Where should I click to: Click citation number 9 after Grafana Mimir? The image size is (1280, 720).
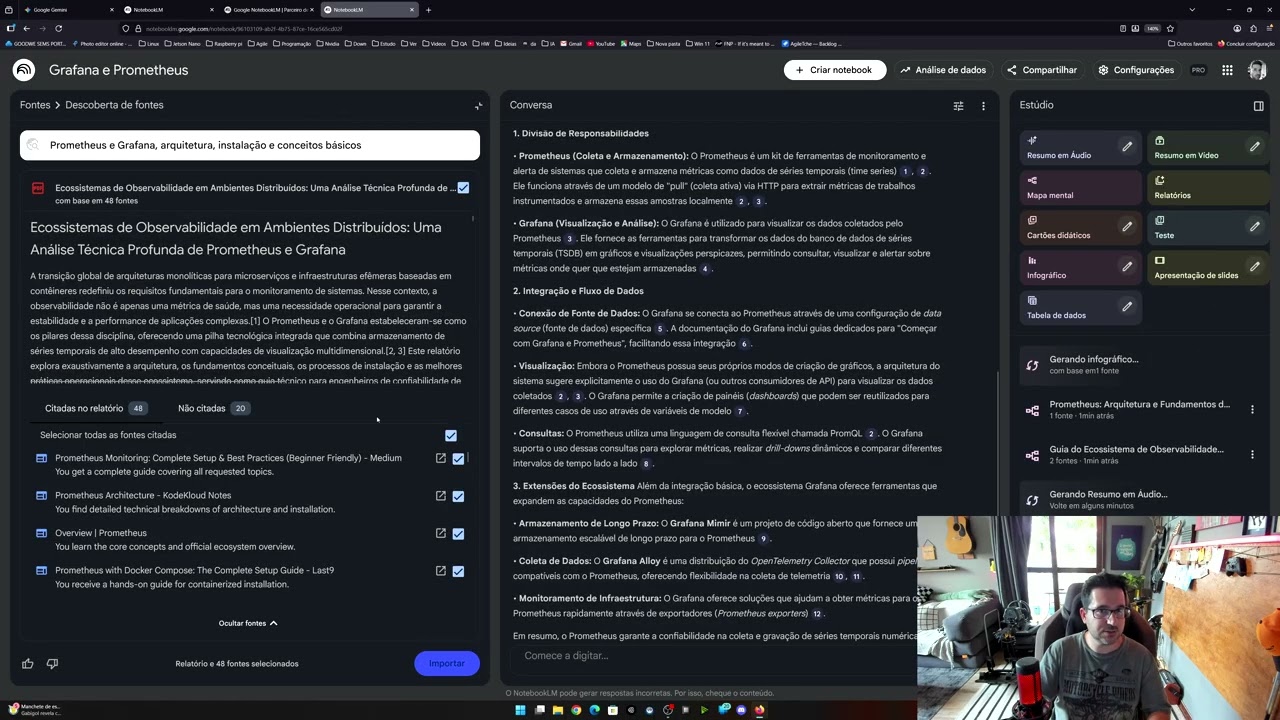(x=763, y=539)
